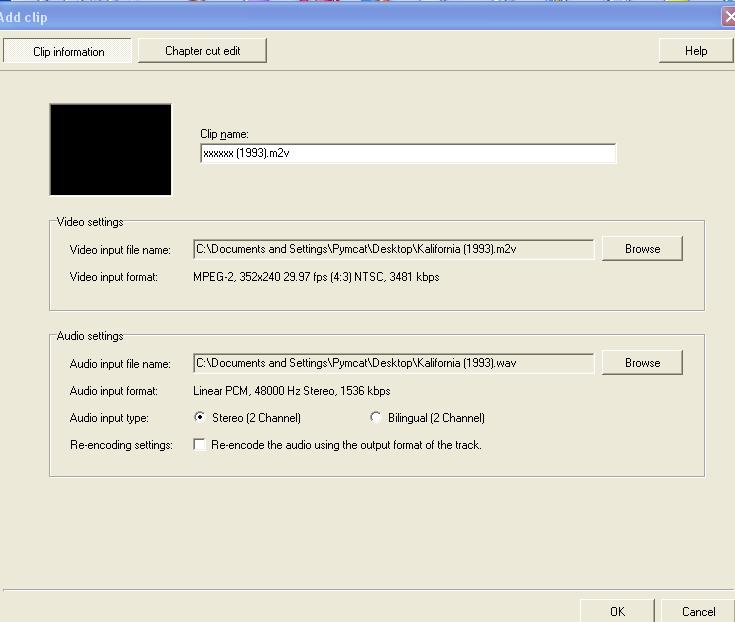Close the Add clip window
Viewport: 735px width, 622px height.
point(729,17)
